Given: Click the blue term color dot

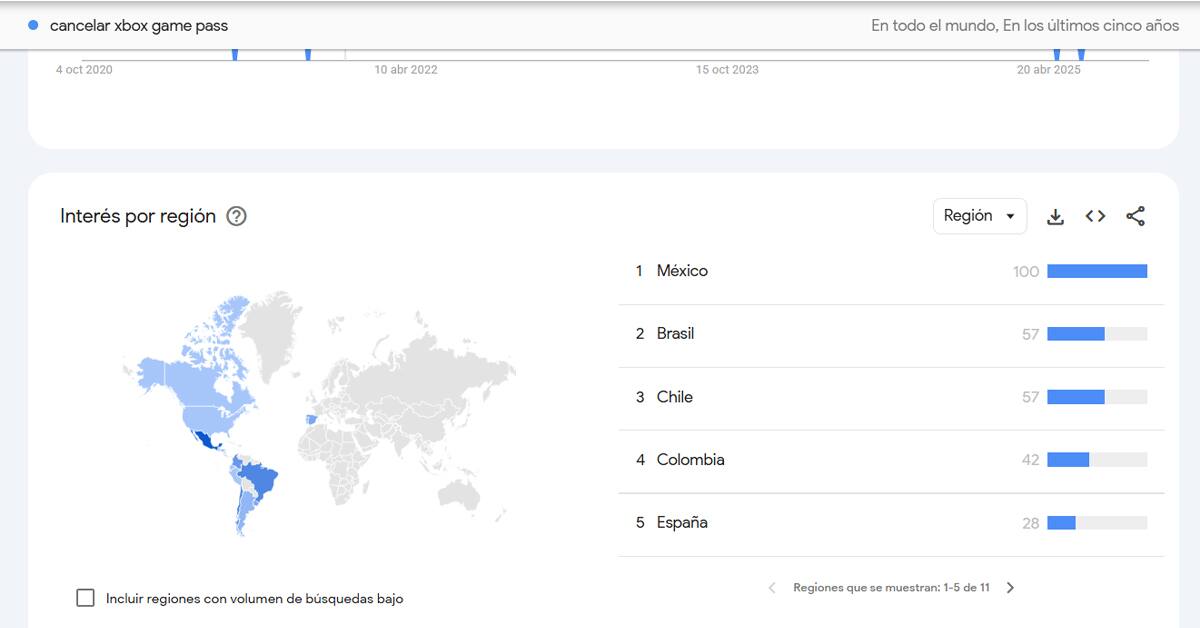Looking at the screenshot, I should [x=33, y=25].
